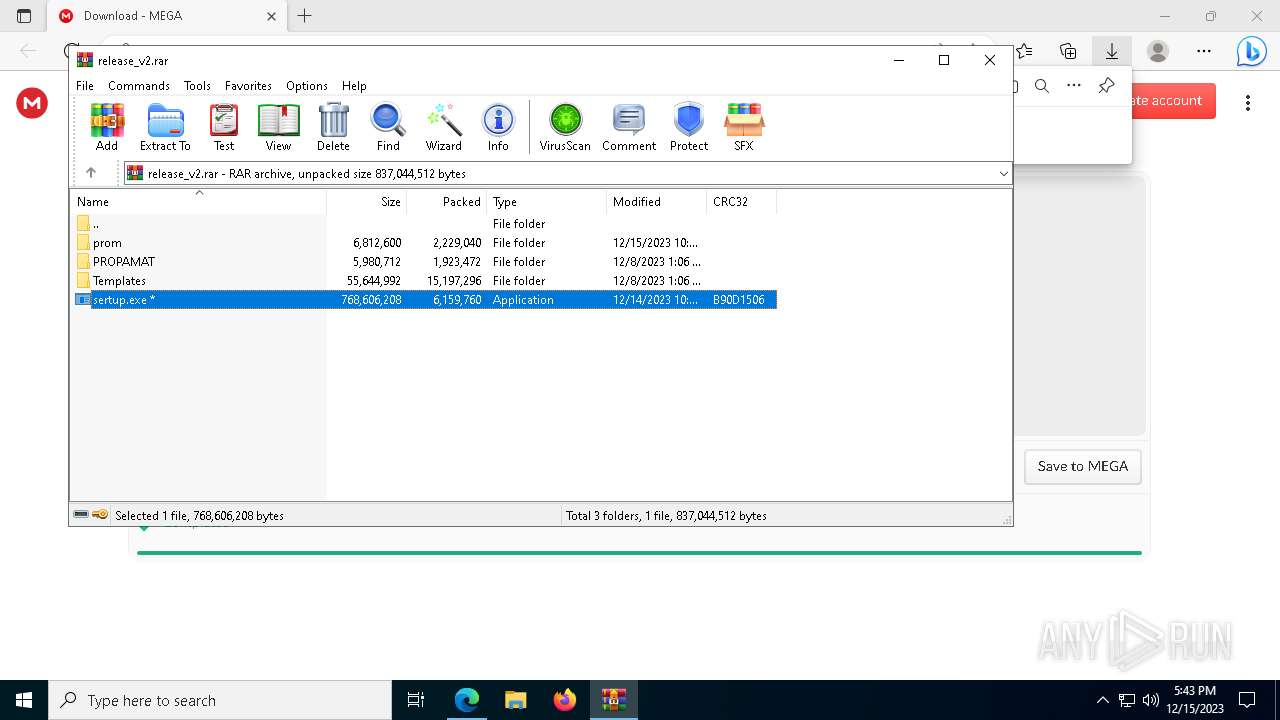1280x720 pixels.
Task: Click the Delete trash can icon
Action: (333, 127)
